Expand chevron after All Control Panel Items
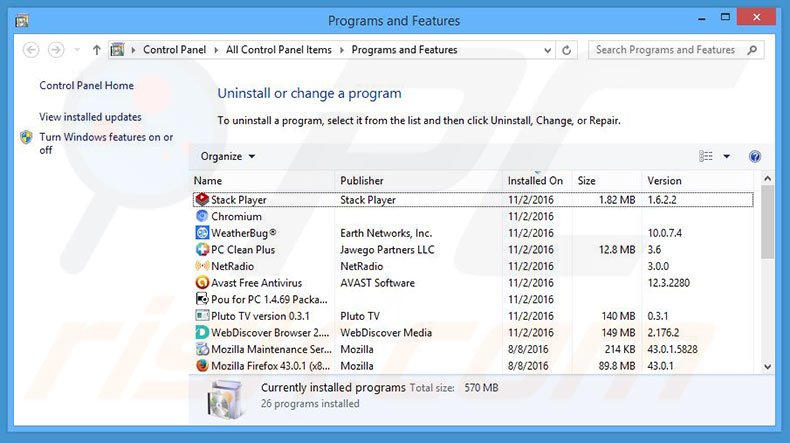The height and width of the screenshot is (443, 790). (x=342, y=50)
